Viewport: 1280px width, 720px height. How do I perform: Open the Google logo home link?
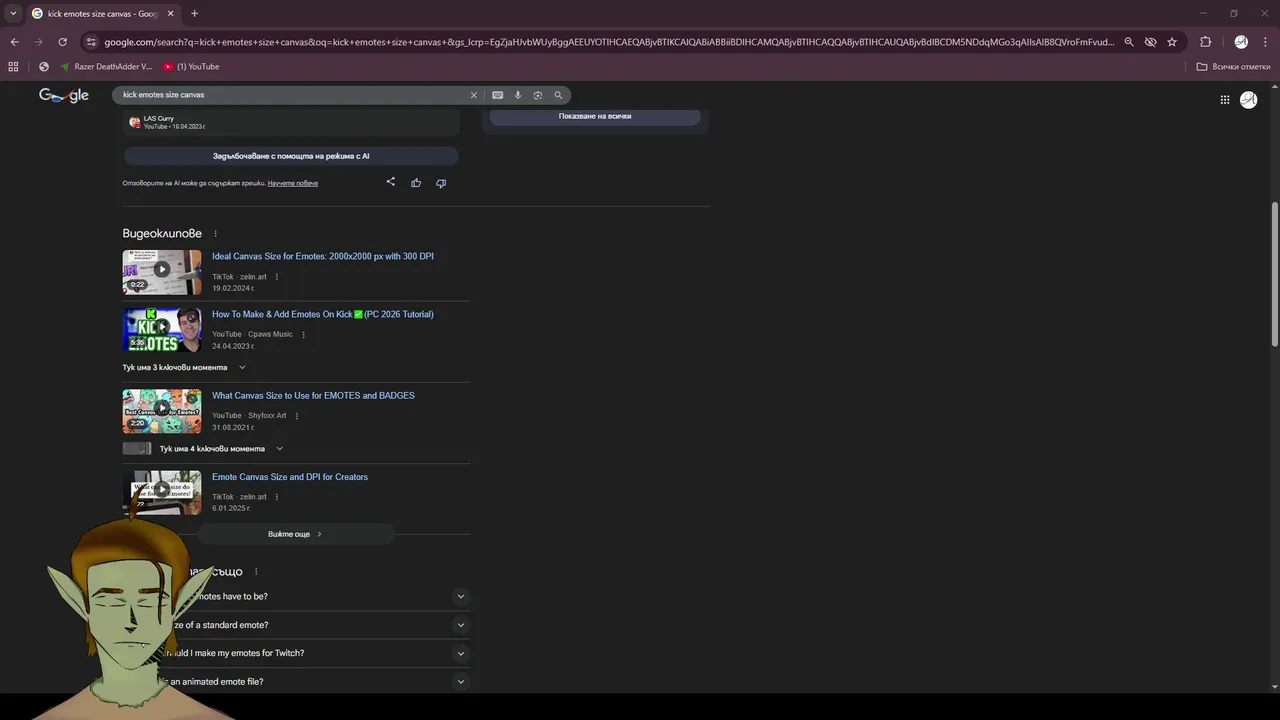(x=64, y=95)
